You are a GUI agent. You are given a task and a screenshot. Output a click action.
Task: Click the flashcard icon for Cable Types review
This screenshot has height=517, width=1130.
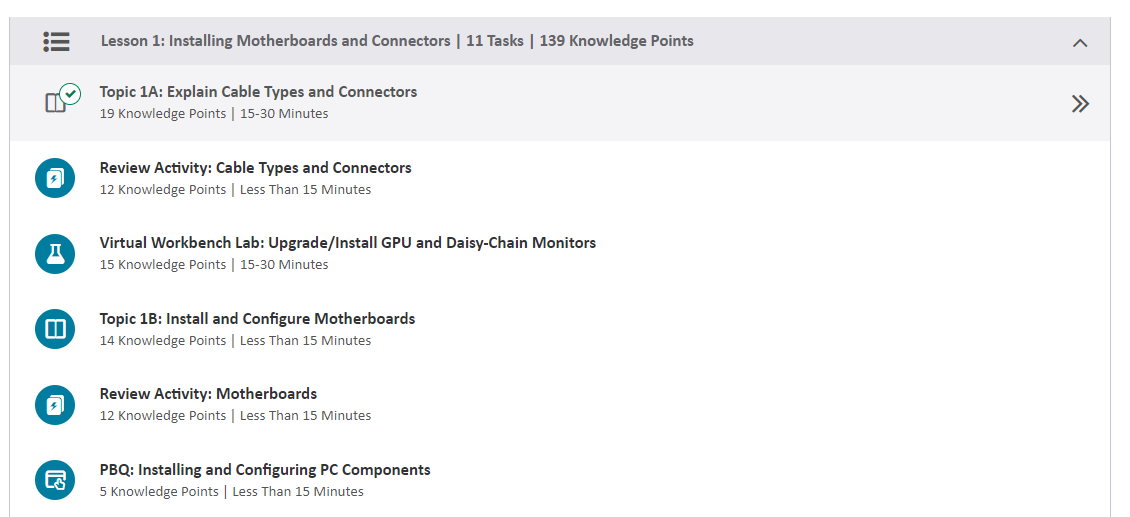click(55, 178)
